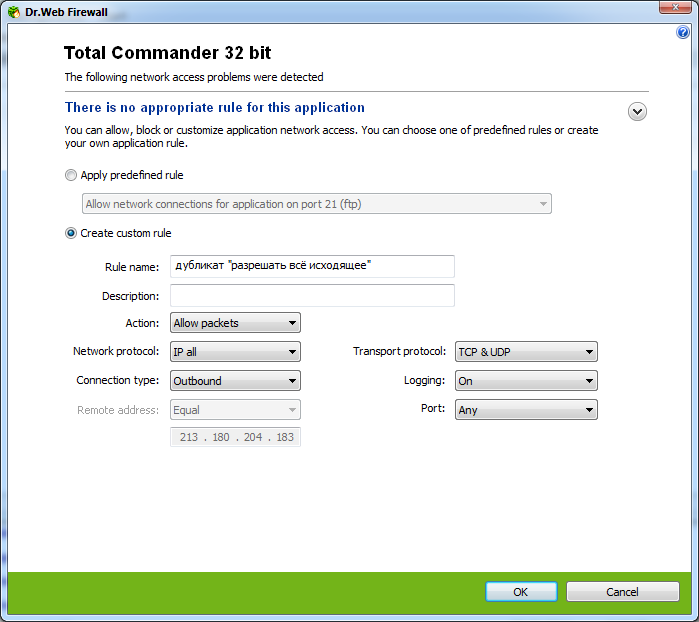This screenshot has height=622, width=699.
Task: Open the Logging dropdown showing On
Action: point(526,381)
